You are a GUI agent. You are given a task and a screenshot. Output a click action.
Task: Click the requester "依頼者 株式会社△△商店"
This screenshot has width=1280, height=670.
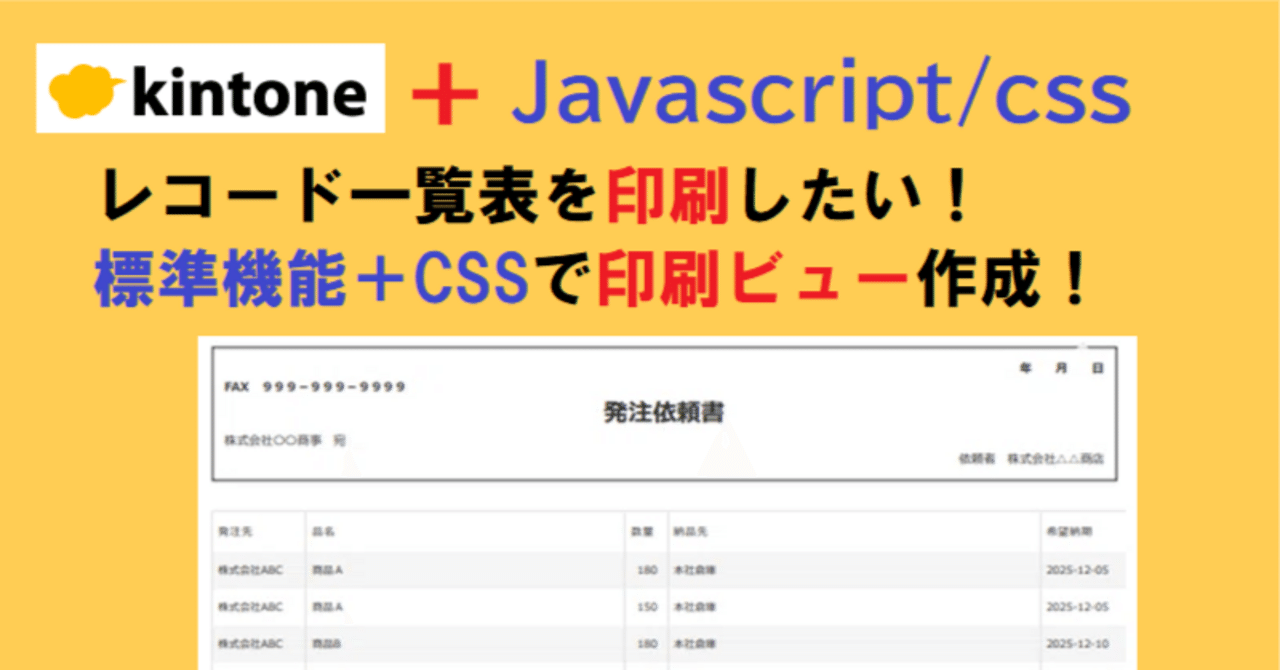click(x=1031, y=459)
